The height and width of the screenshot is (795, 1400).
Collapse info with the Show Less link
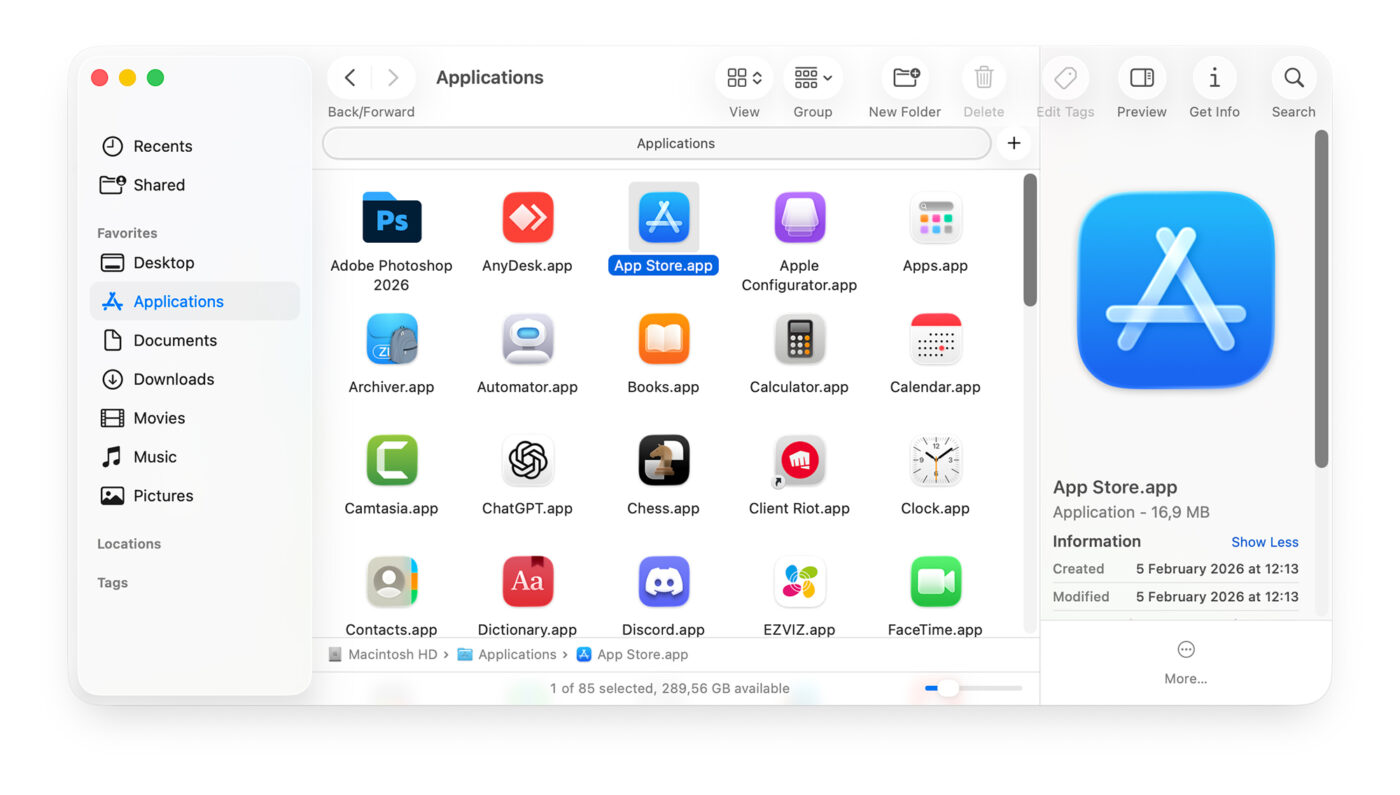pyautogui.click(x=1264, y=541)
